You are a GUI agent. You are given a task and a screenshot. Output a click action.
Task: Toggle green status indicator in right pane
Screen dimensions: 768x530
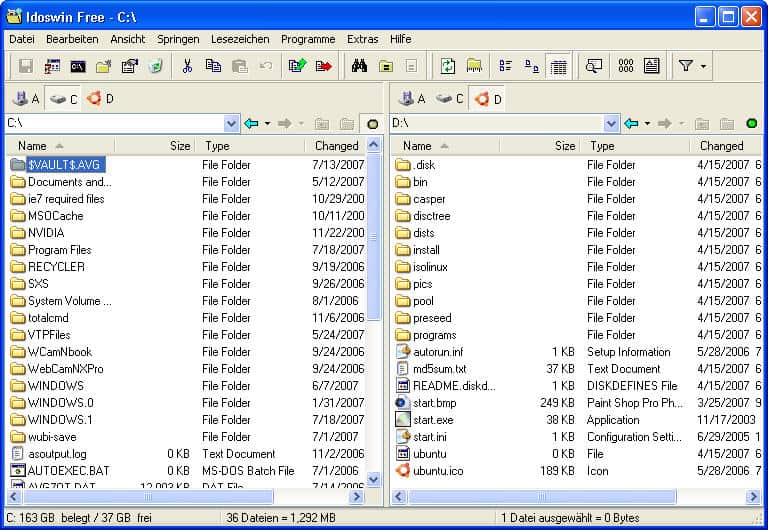click(x=752, y=123)
